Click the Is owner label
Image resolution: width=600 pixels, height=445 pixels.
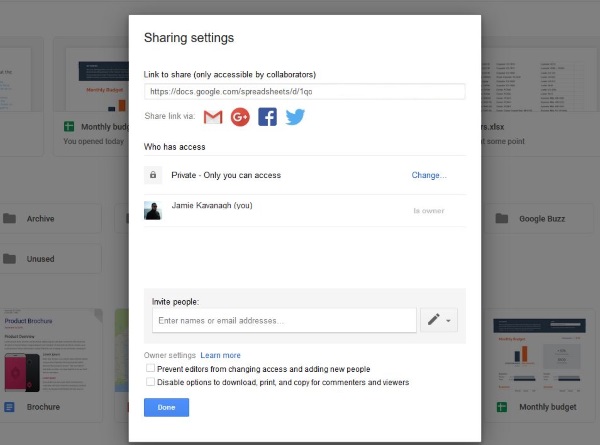[427, 211]
